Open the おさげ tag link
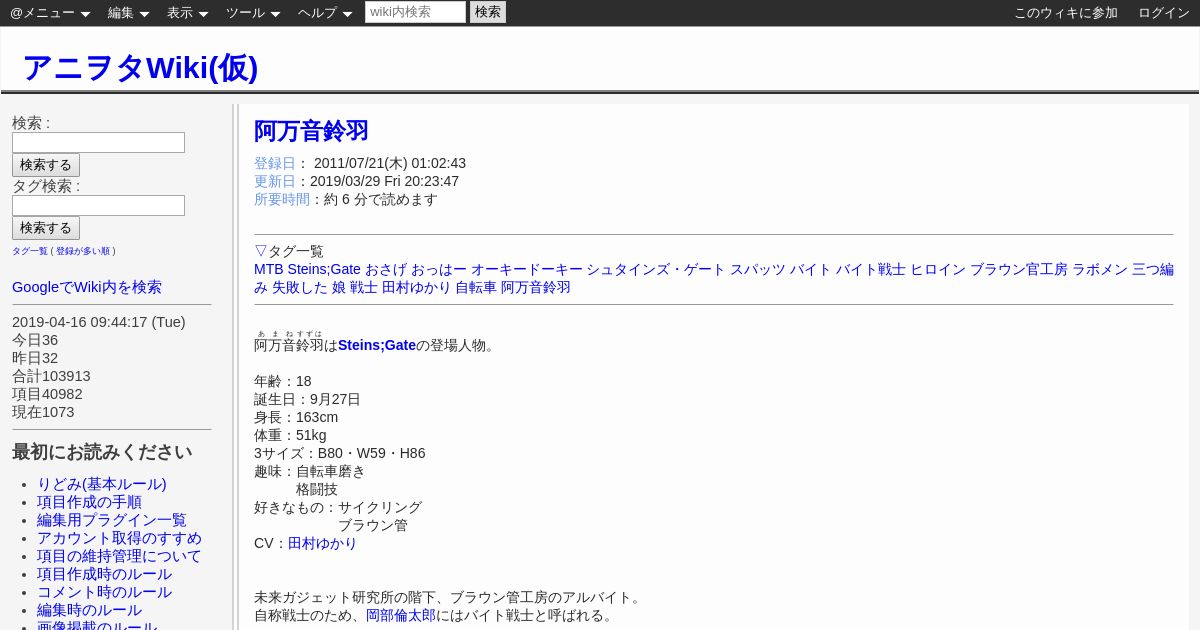 click(386, 269)
